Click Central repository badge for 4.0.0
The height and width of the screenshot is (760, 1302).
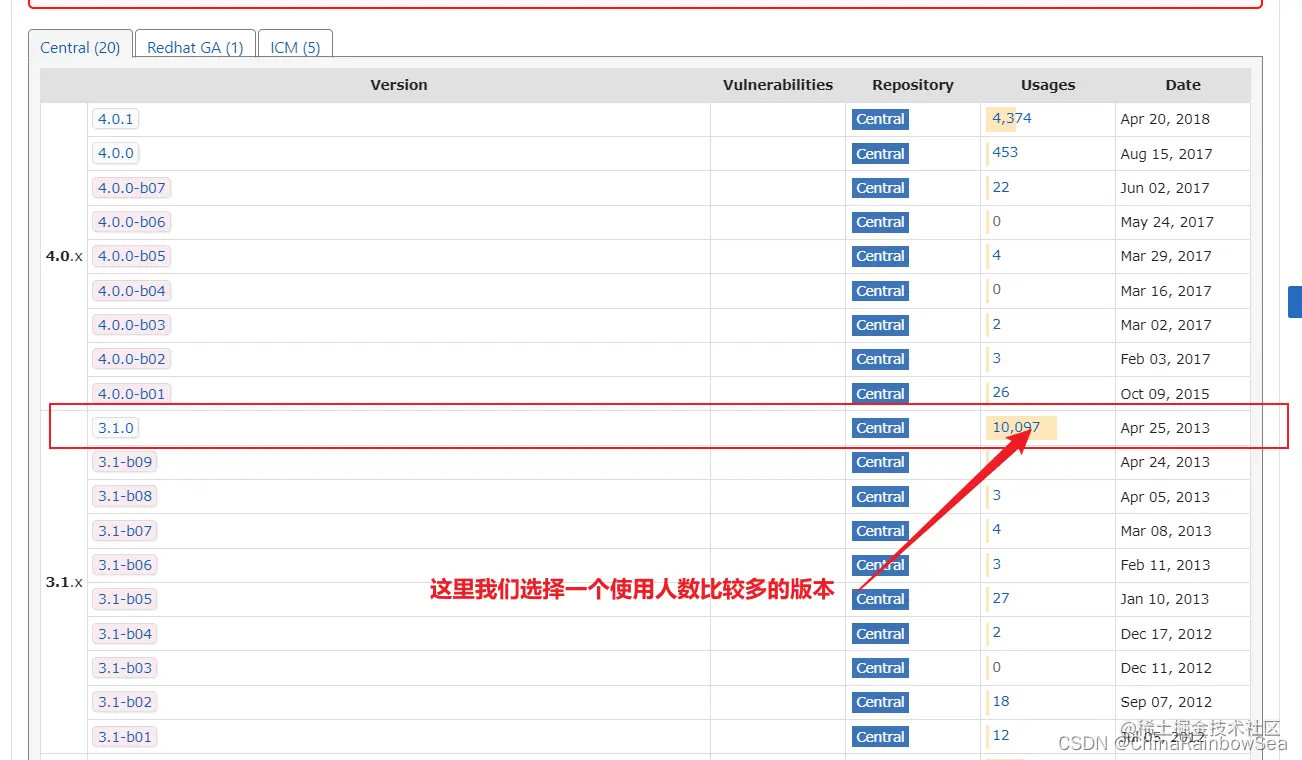point(880,154)
